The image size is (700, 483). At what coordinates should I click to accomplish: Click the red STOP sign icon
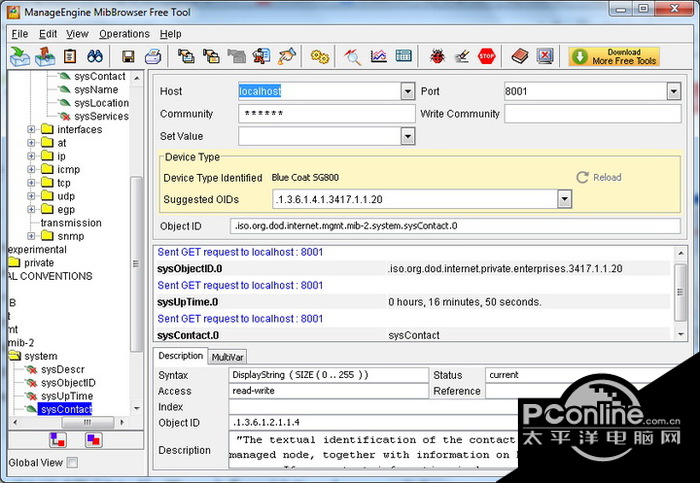click(487, 56)
